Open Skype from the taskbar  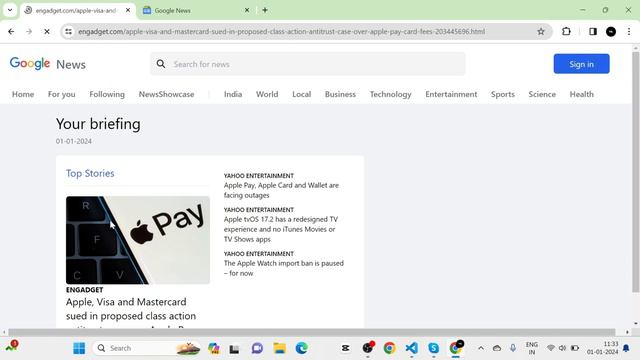coord(433,348)
